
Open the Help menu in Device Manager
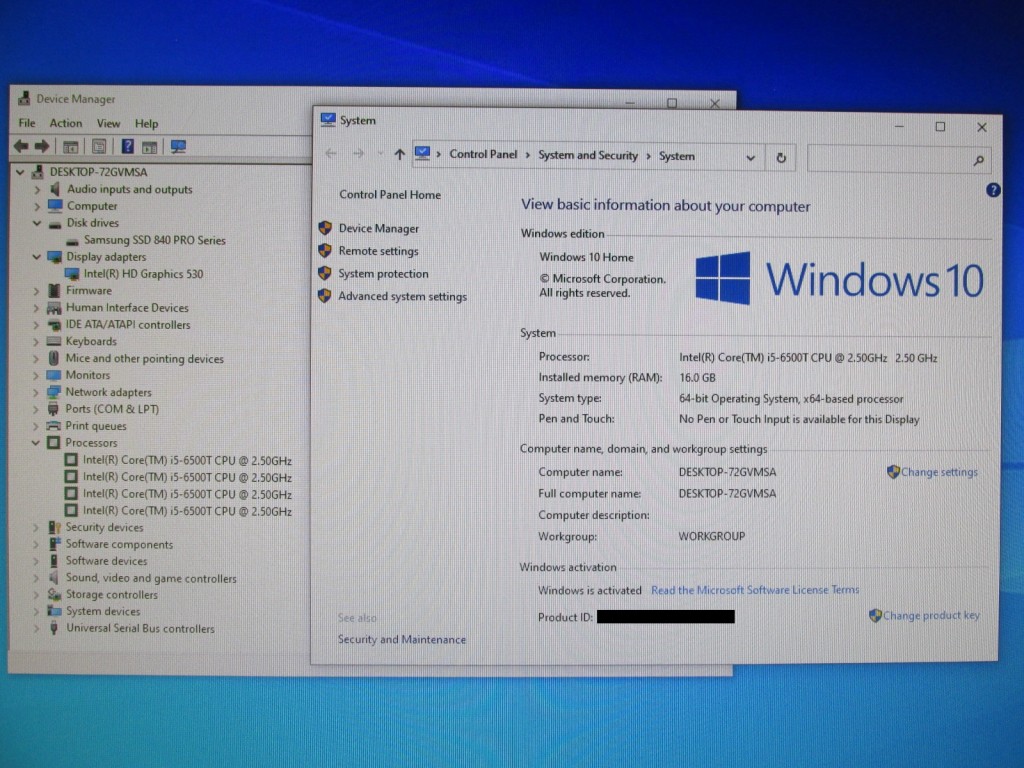pyautogui.click(x=146, y=123)
